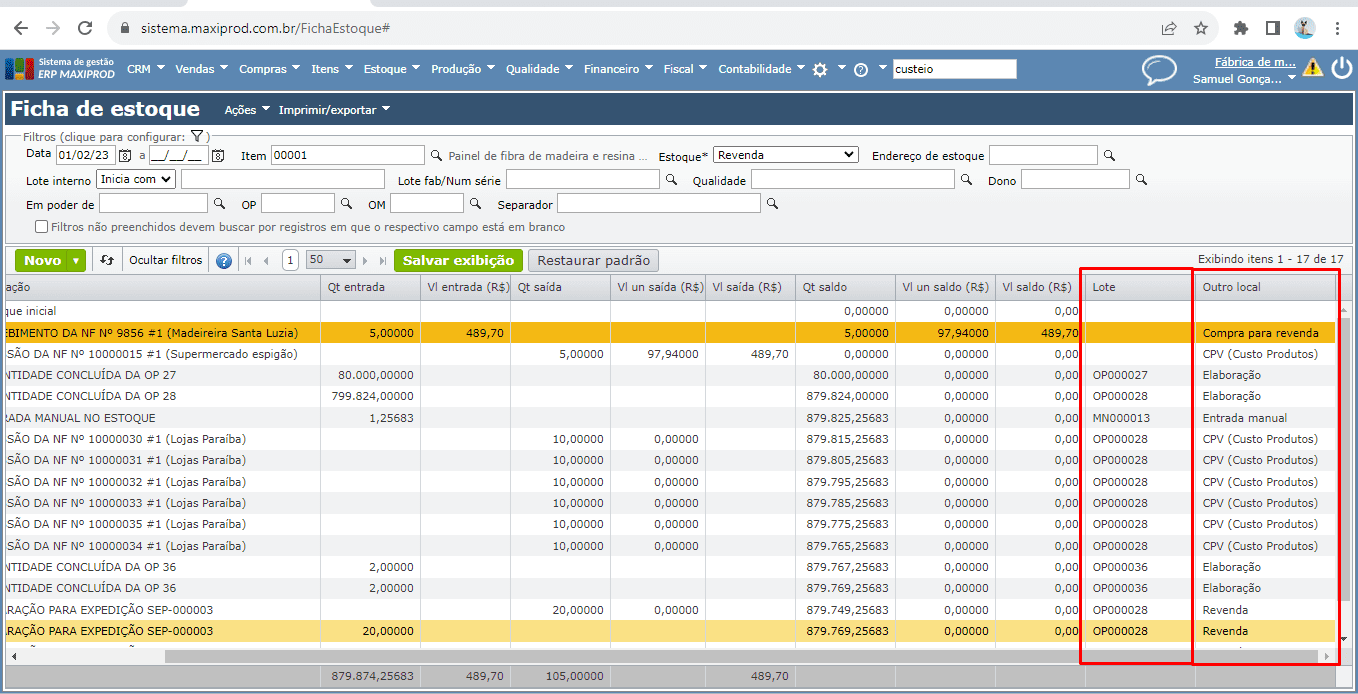Click the magnifier next to the Item field
Viewport: 1358px width, 694px height.
click(436, 156)
